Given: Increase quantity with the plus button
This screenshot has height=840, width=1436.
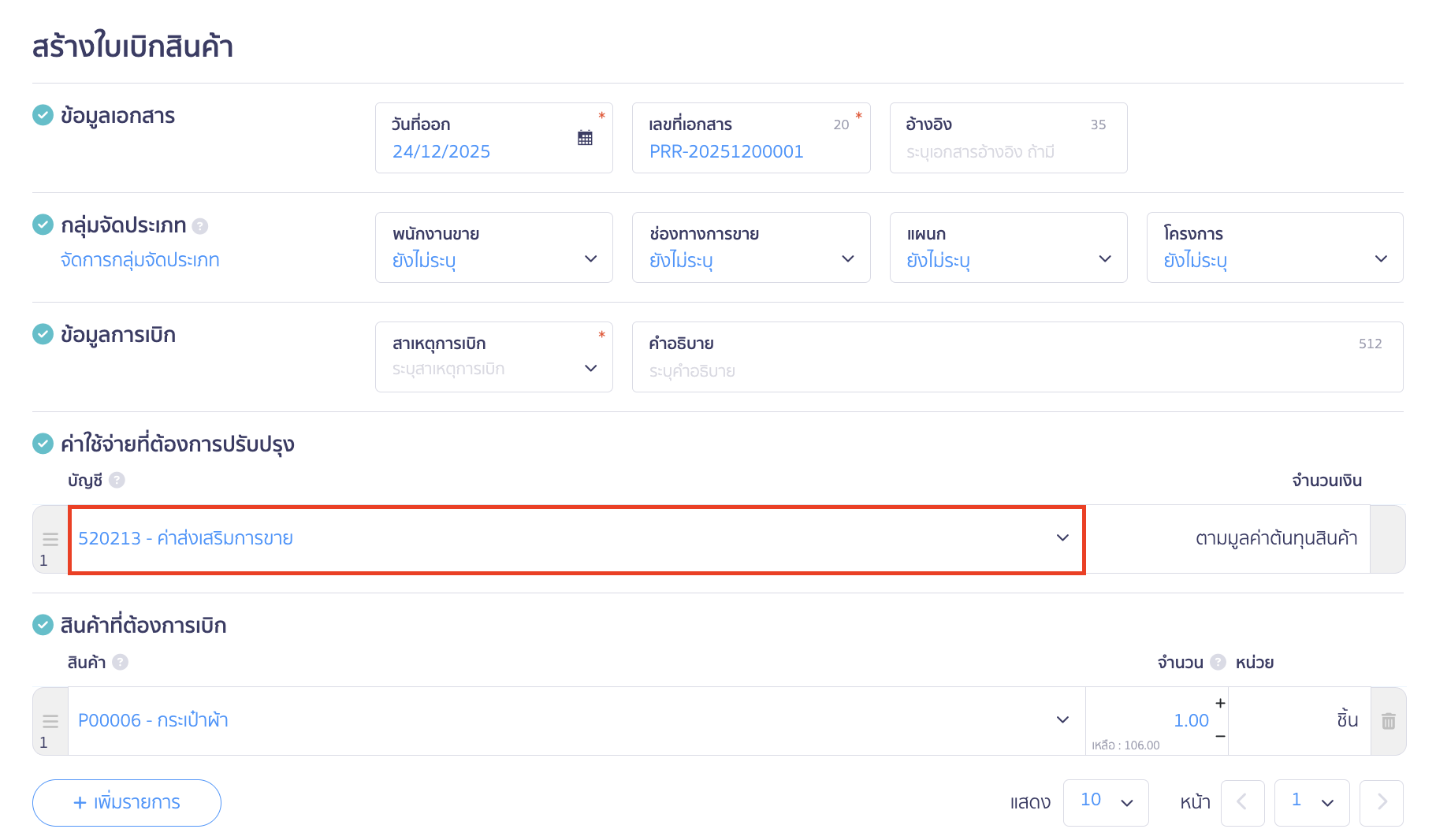Looking at the screenshot, I should (1220, 703).
